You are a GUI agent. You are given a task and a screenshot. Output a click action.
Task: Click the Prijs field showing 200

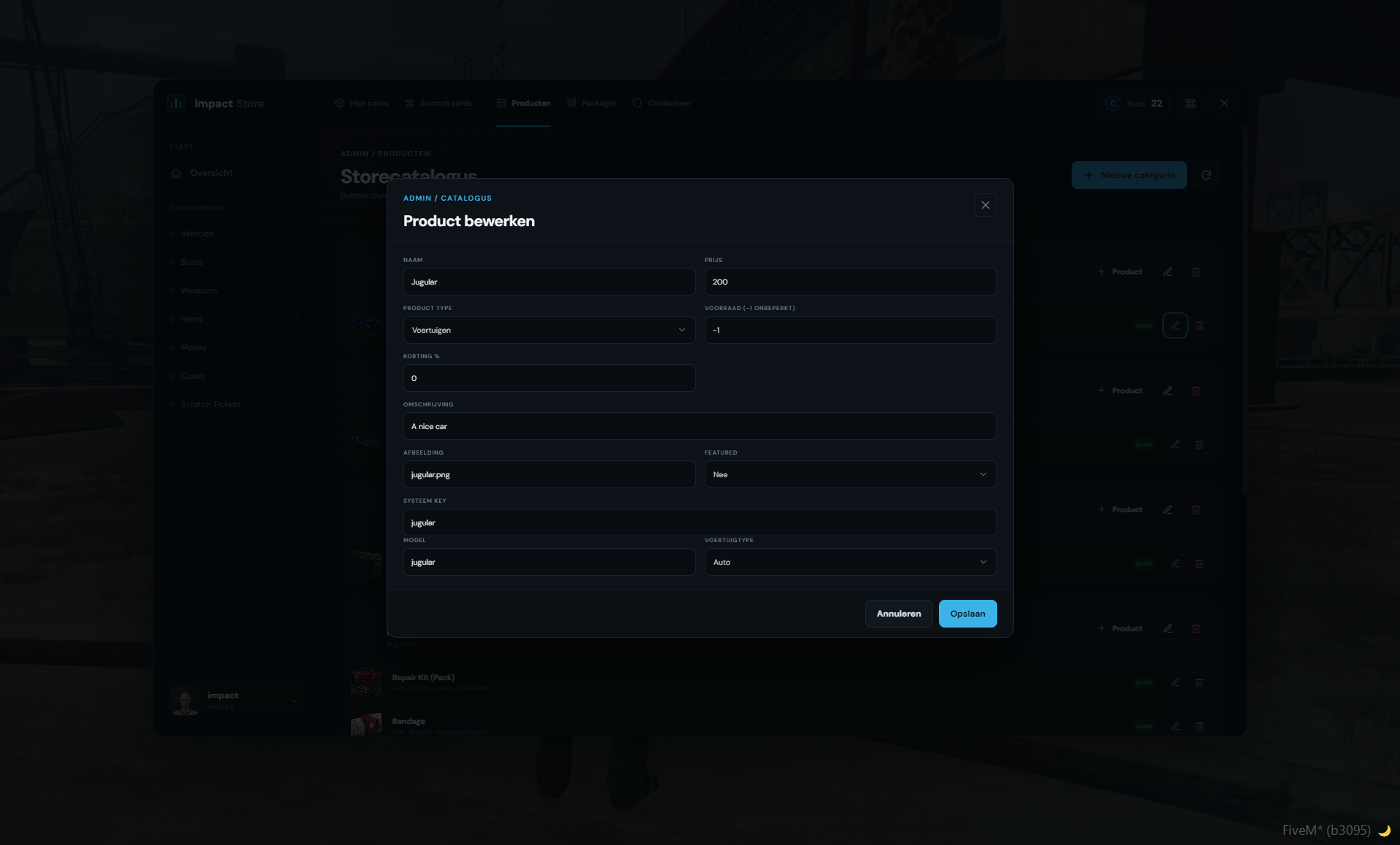click(851, 282)
